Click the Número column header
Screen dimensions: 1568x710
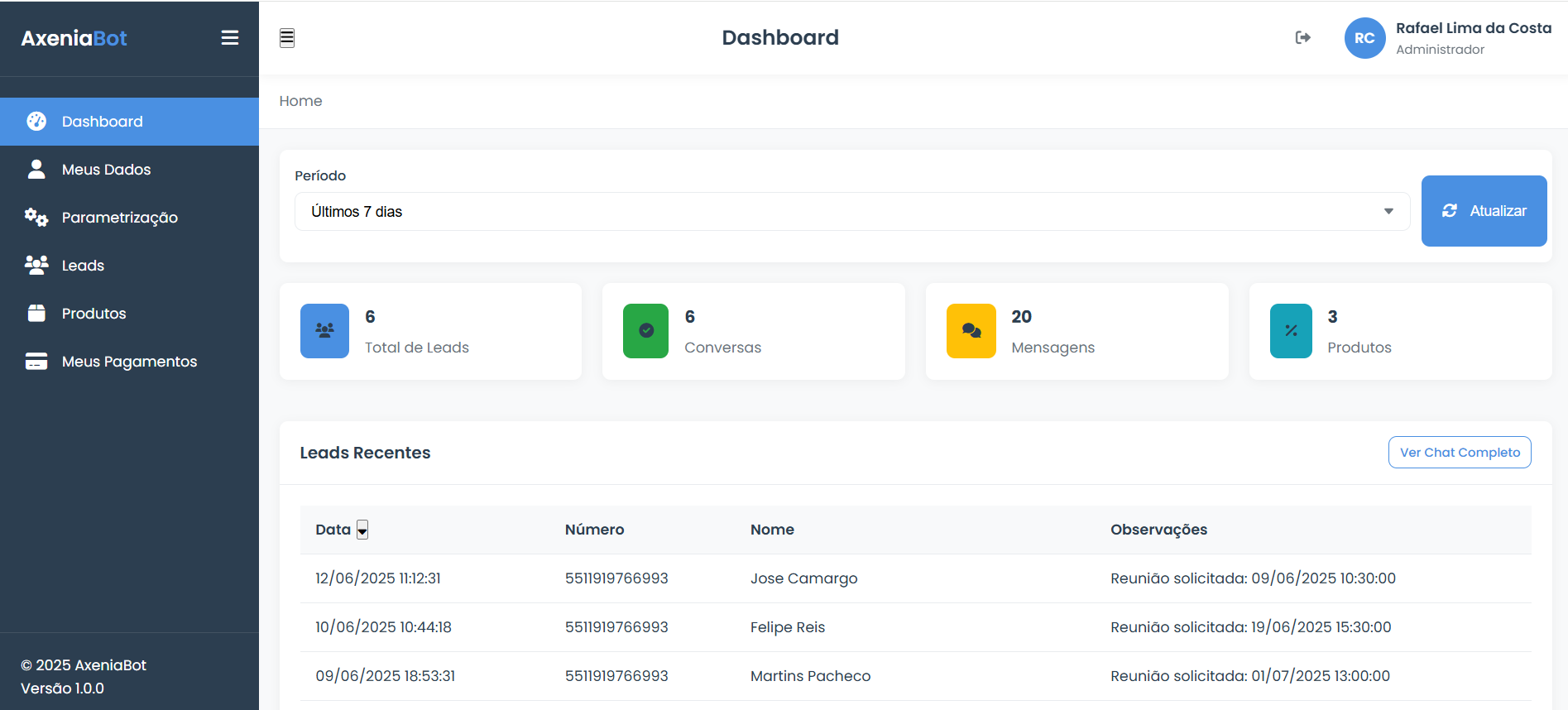click(595, 530)
